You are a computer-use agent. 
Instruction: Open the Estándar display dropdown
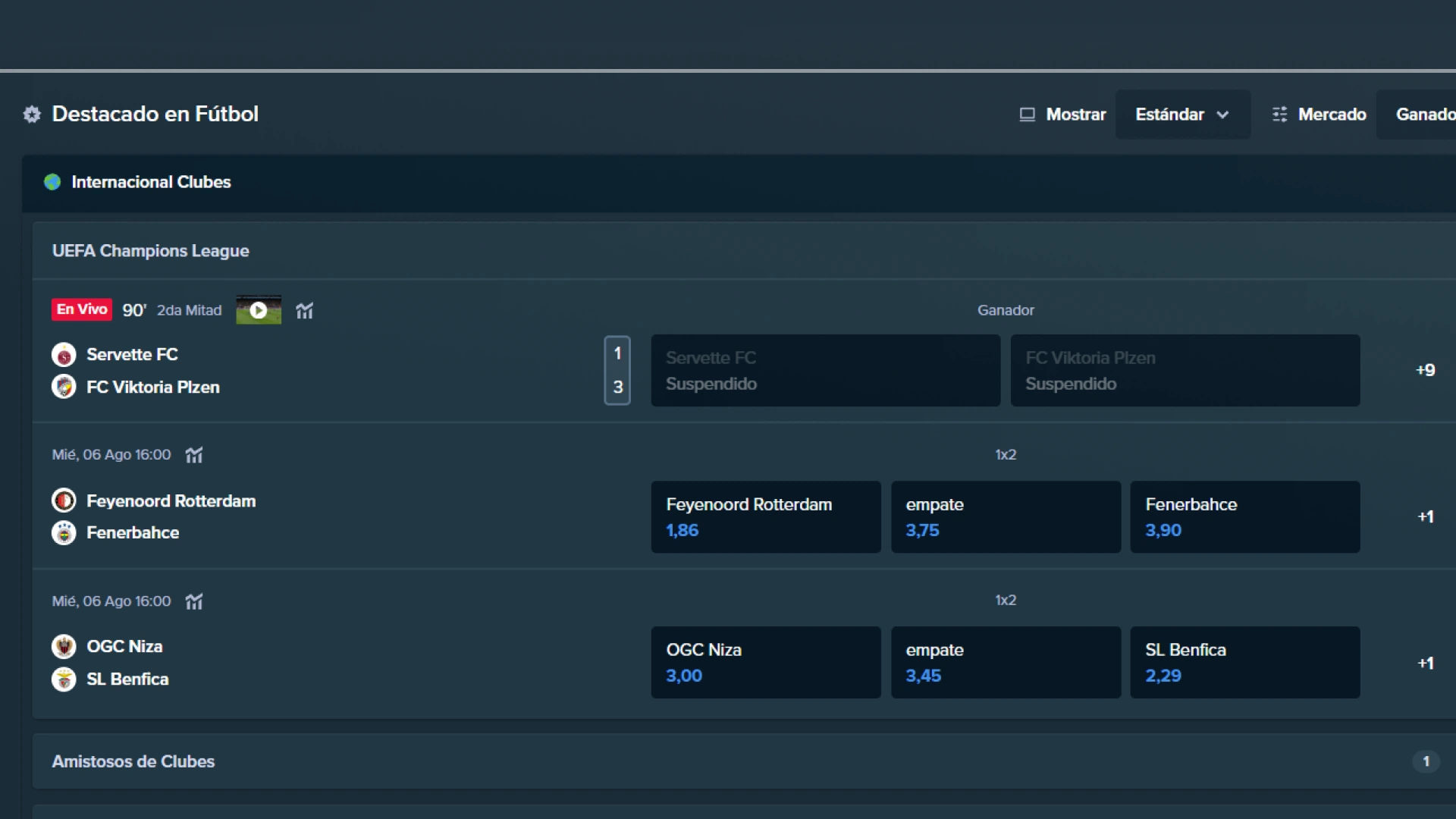pyautogui.click(x=1182, y=115)
